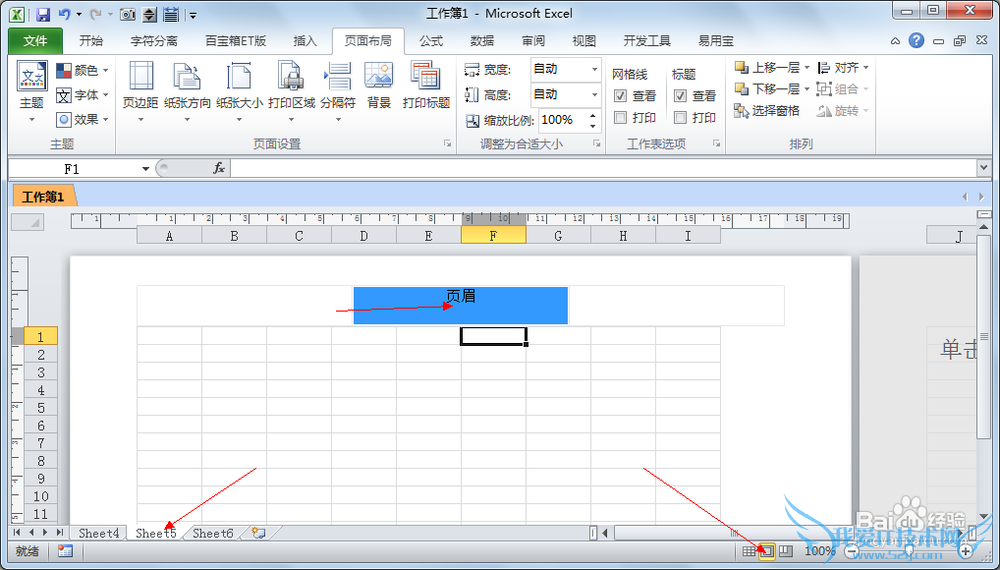1000x570 pixels.
Task: Open the Margins (页边距) menu
Action: pos(140,92)
